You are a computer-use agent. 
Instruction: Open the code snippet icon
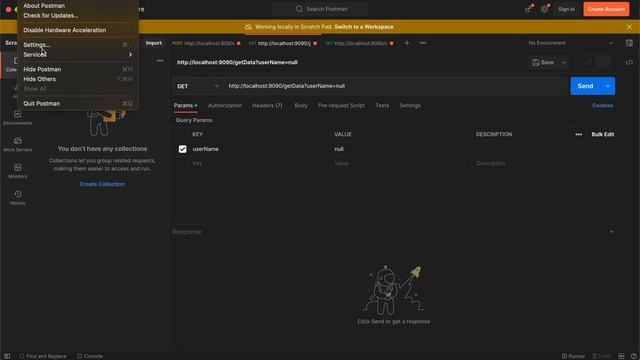coord(629,62)
